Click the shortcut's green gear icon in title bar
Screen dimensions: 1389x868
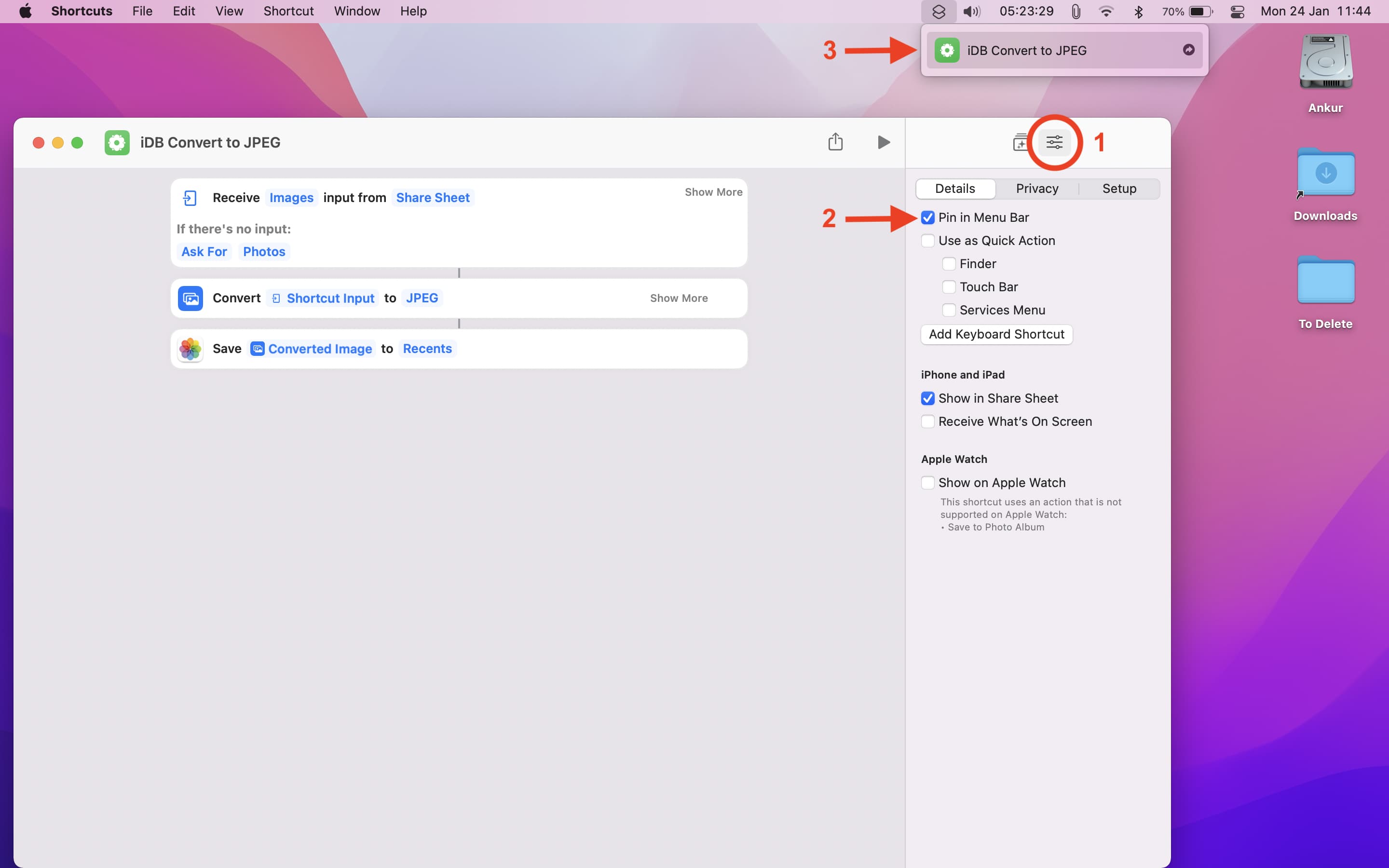(117, 142)
